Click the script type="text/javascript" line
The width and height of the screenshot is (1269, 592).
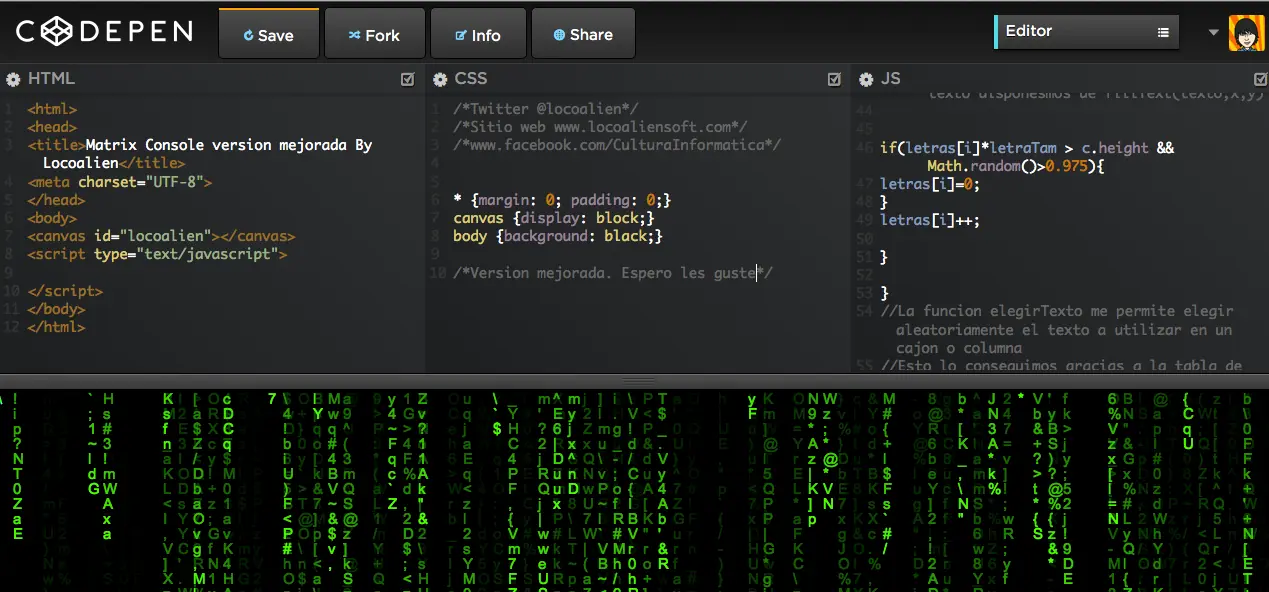[x=157, y=255]
